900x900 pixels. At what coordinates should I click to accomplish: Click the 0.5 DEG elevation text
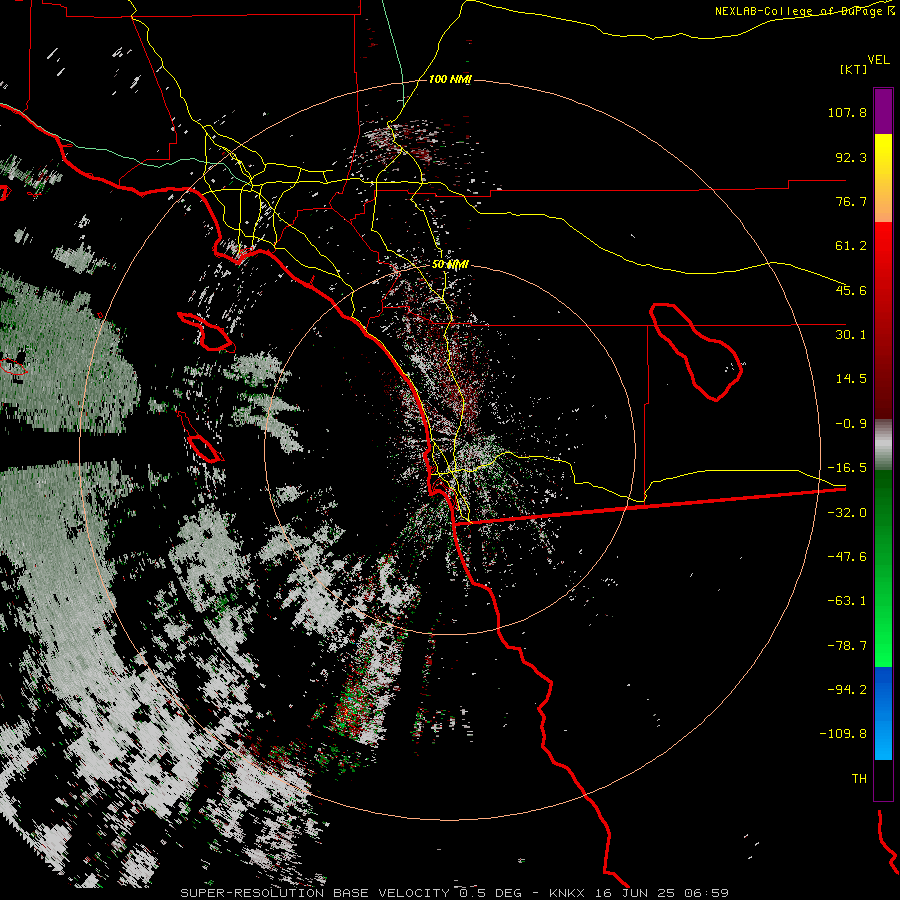click(490, 893)
